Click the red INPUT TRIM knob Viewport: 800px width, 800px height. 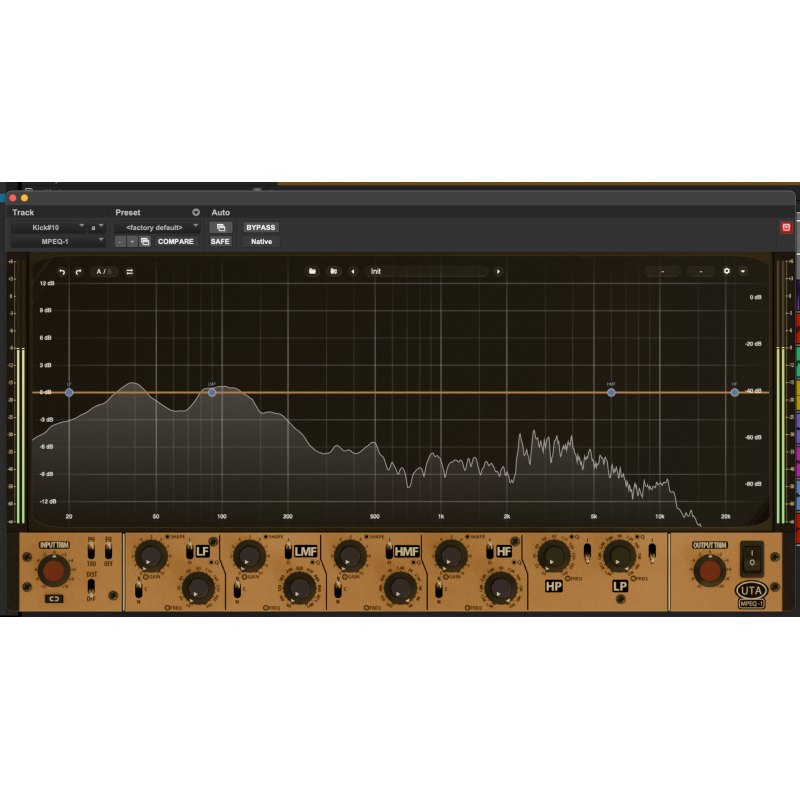54,570
